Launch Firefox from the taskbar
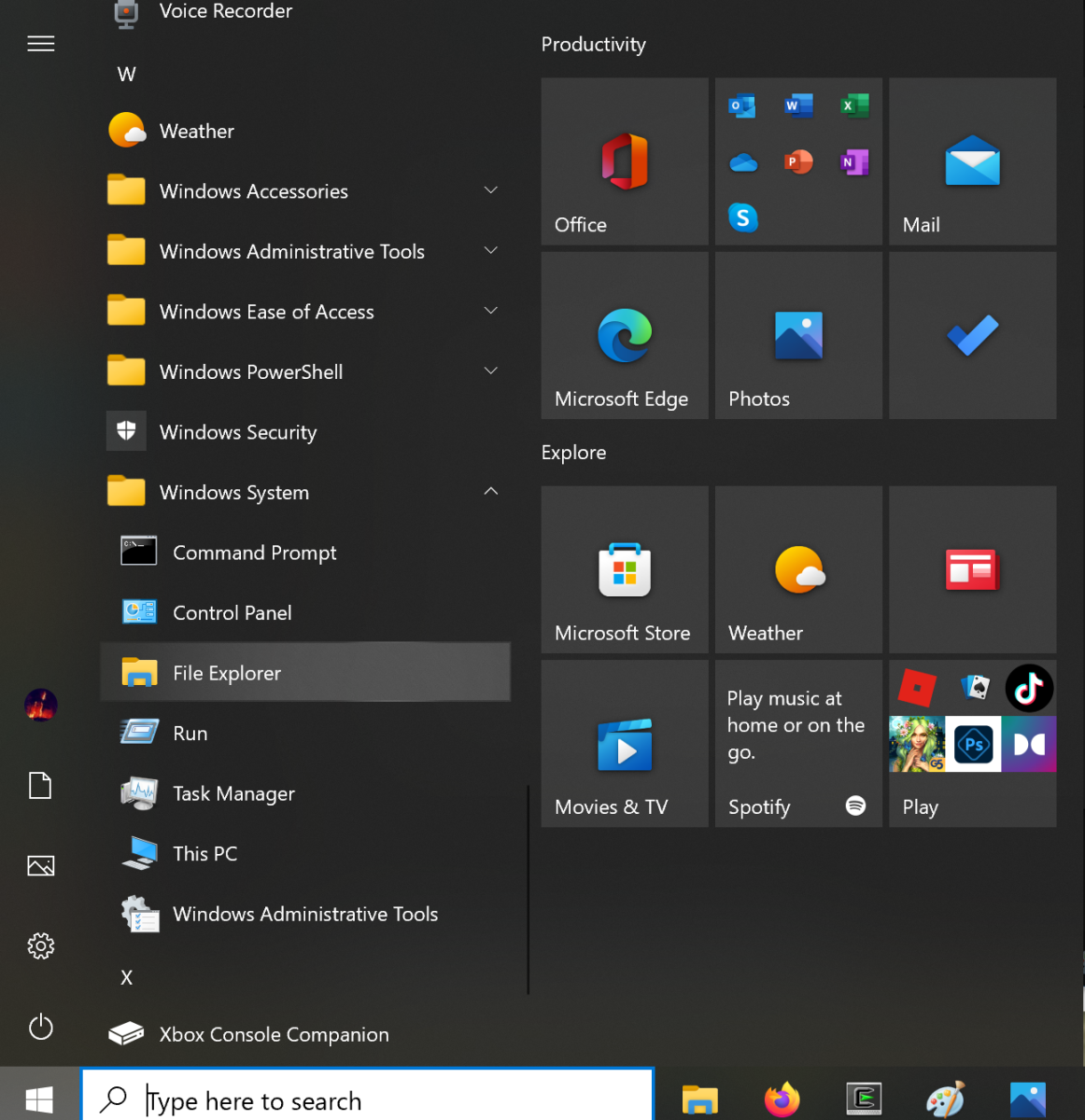1085x1120 pixels. coord(782,1099)
